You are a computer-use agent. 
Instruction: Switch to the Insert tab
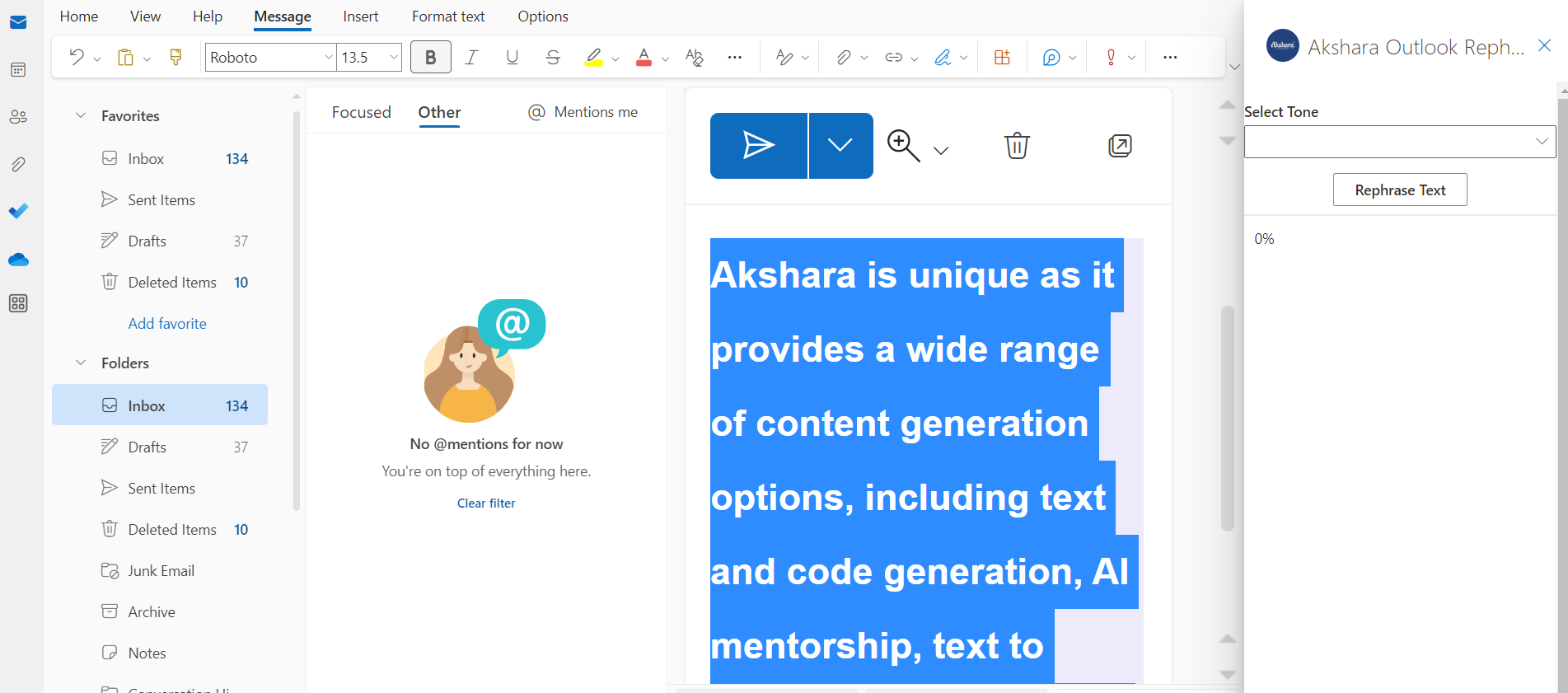(x=360, y=16)
